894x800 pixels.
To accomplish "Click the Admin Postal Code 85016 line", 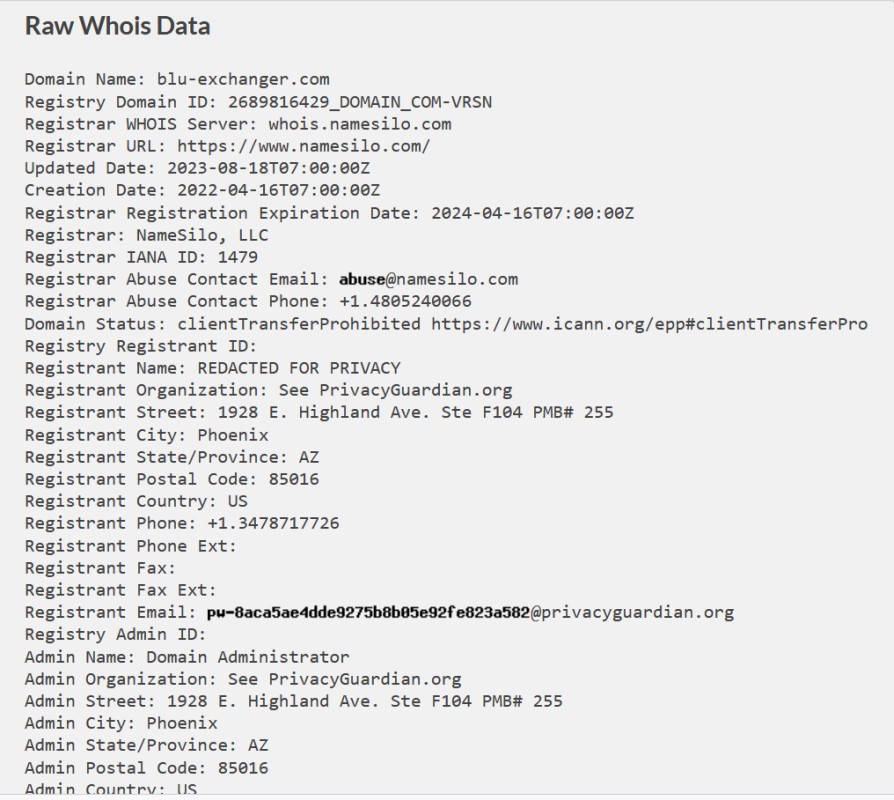I will pos(147,768).
